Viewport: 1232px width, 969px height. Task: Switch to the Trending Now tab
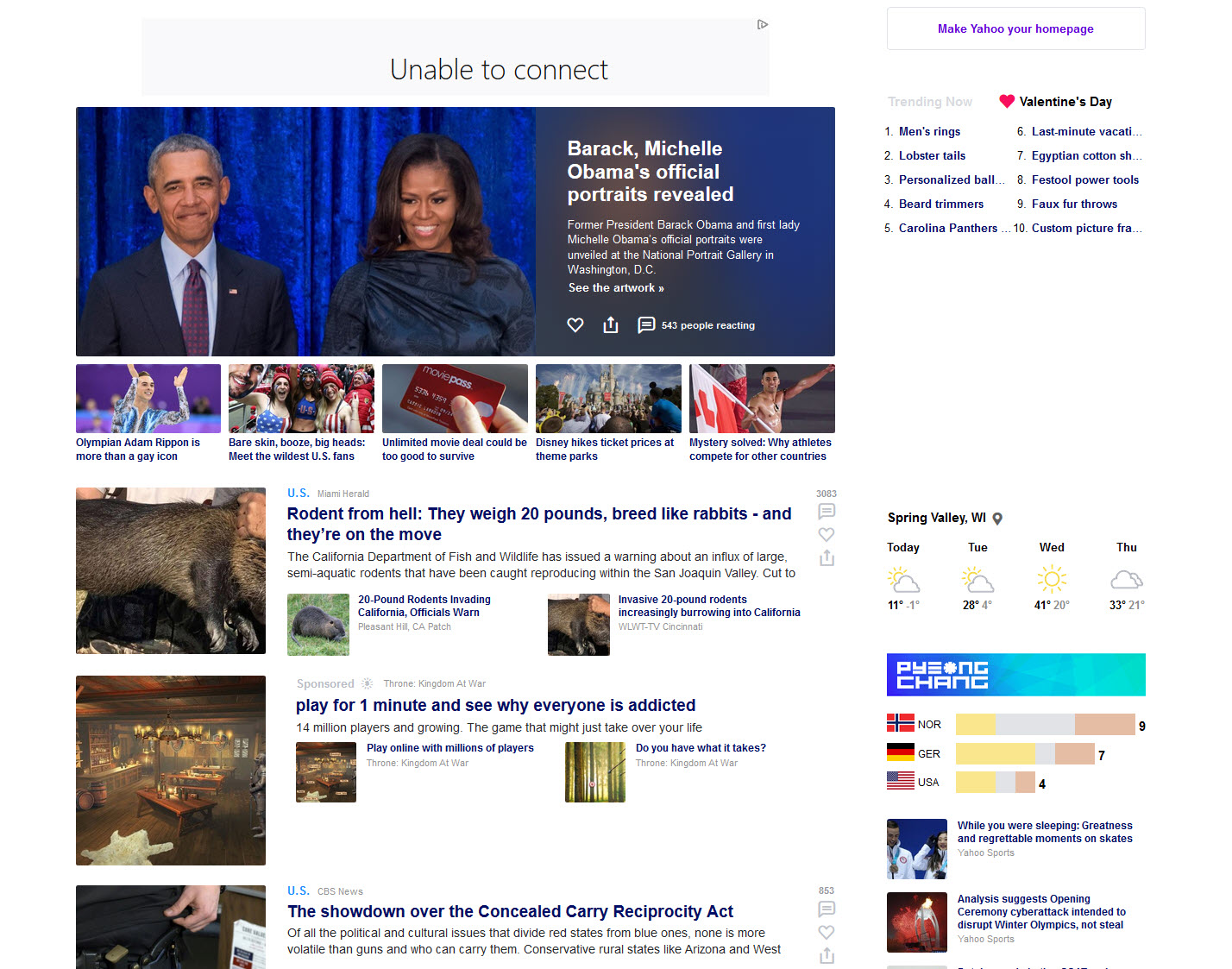point(930,102)
